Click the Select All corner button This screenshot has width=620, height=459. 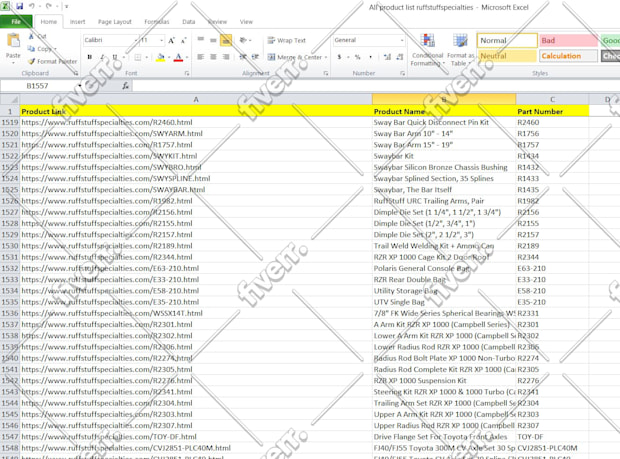coord(10,100)
